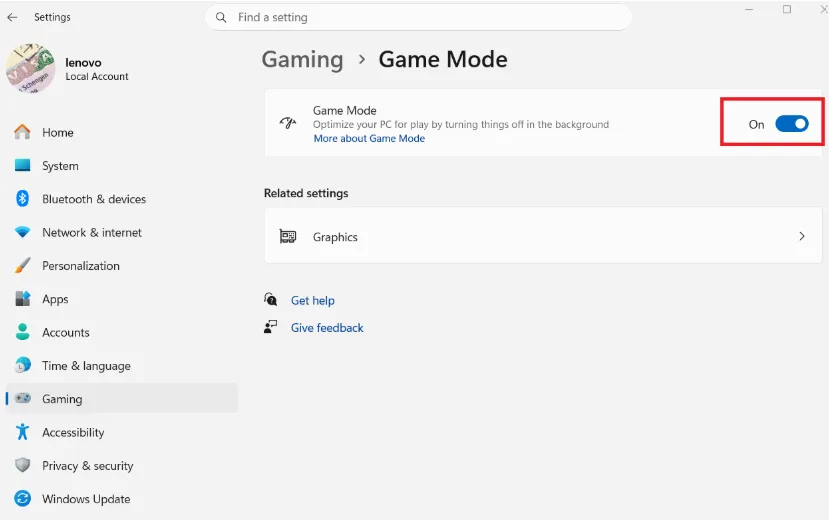Click the Get help headset icon
The height and width of the screenshot is (520, 829).
click(x=270, y=299)
